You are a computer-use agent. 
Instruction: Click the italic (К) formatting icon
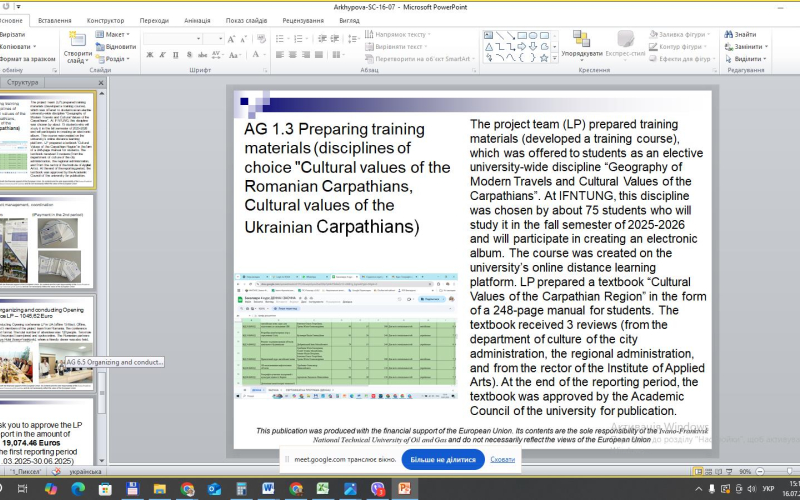pos(162,55)
